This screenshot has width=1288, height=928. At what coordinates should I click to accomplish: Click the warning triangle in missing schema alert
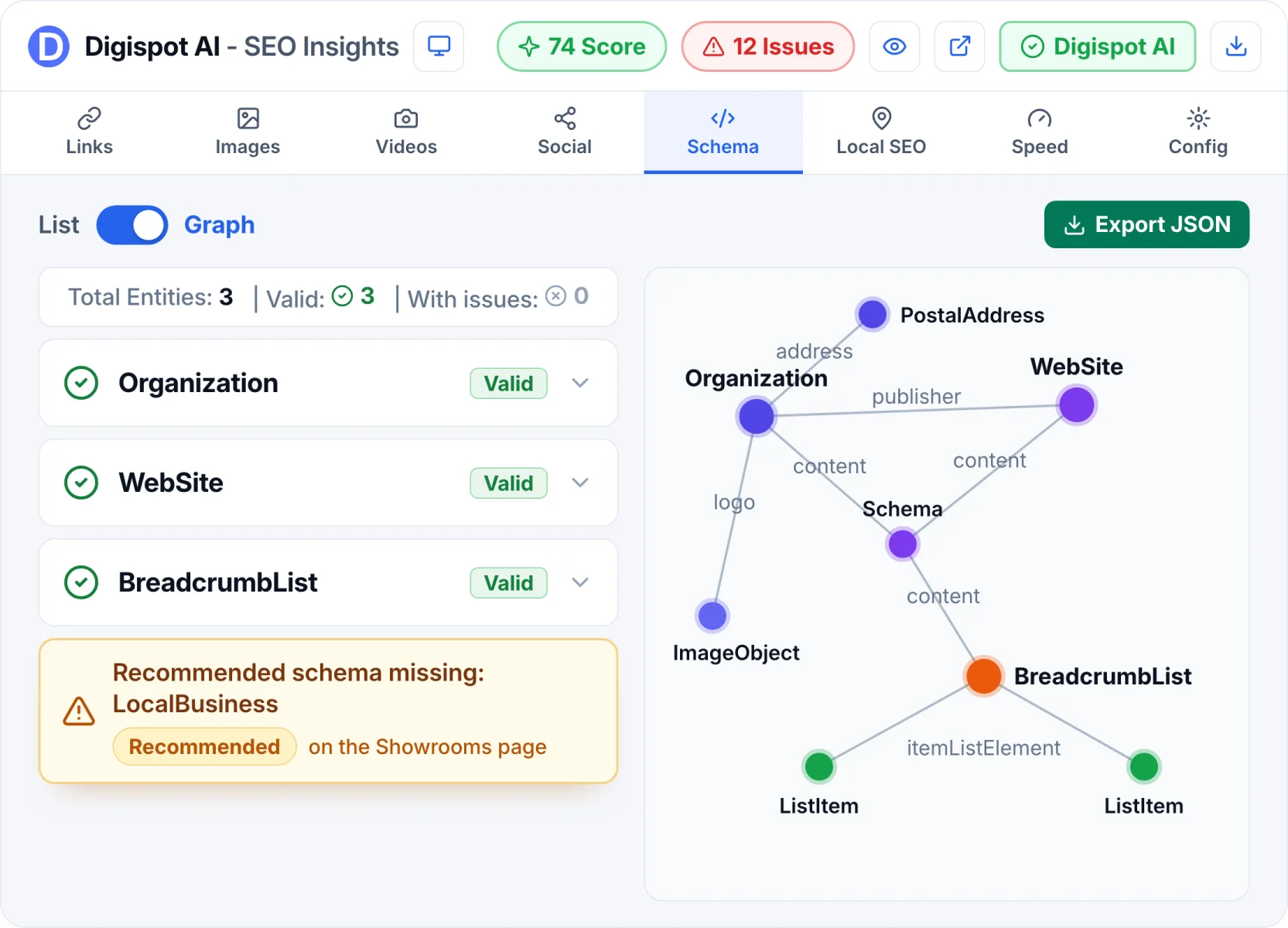coord(79,711)
